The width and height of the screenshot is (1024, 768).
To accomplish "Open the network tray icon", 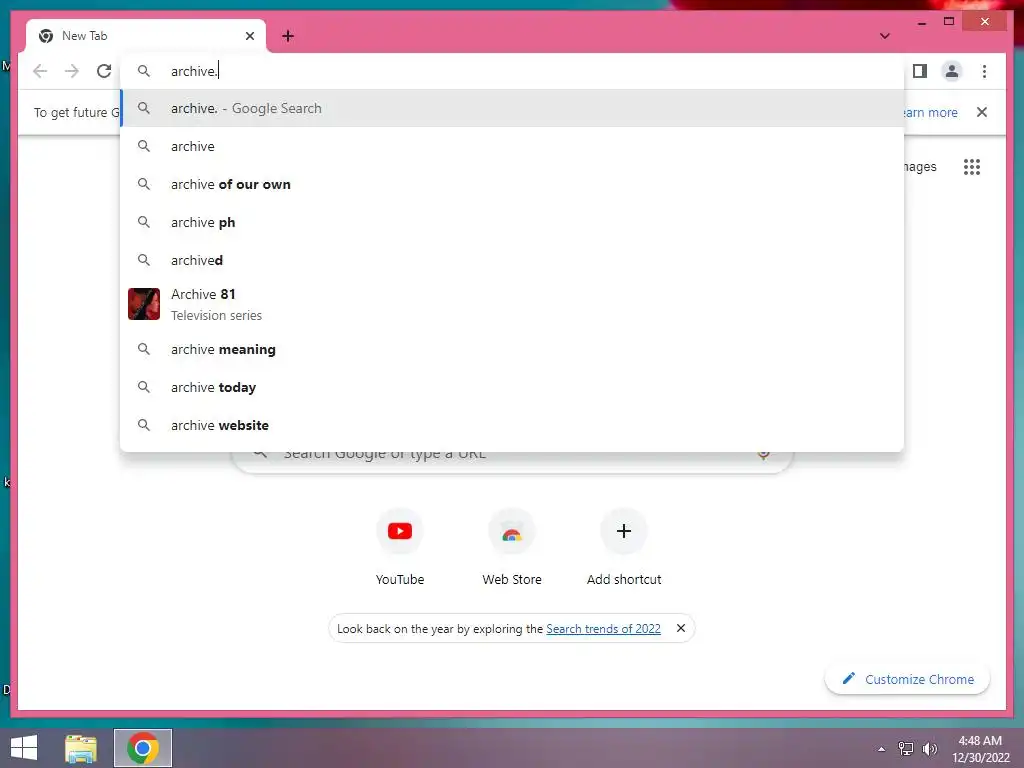I will coord(906,749).
